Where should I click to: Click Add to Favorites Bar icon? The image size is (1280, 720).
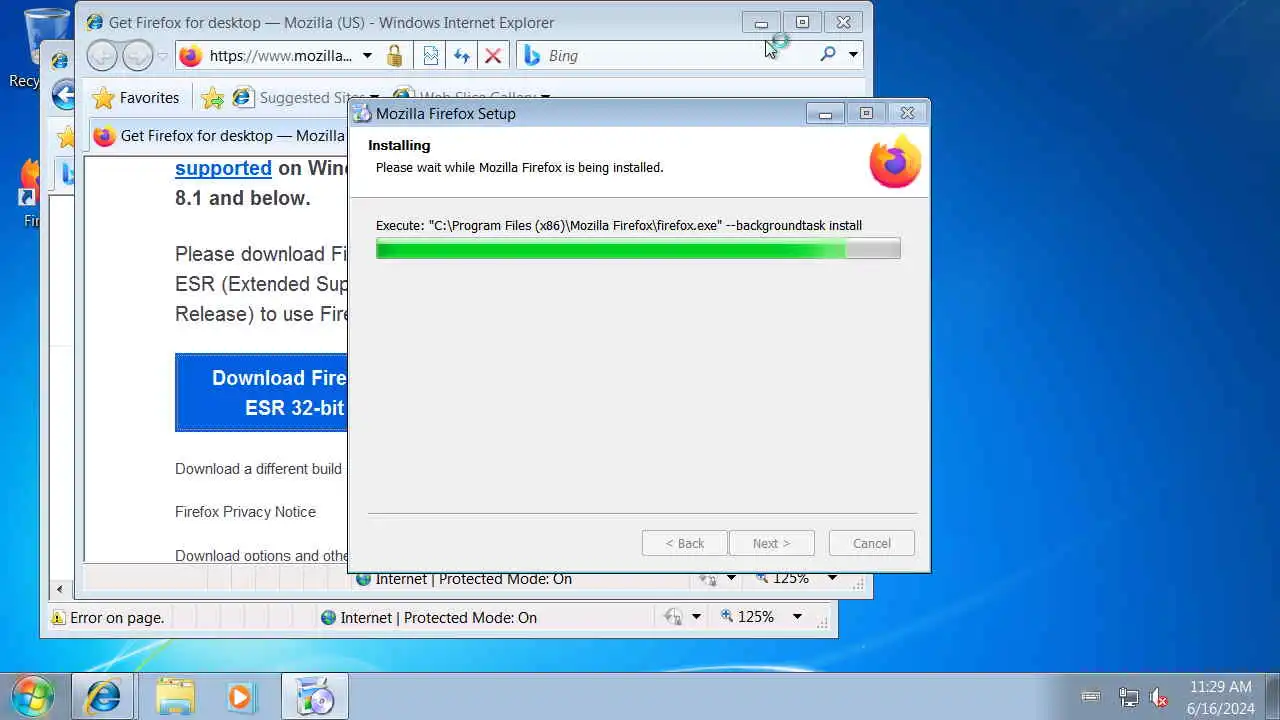coord(212,98)
